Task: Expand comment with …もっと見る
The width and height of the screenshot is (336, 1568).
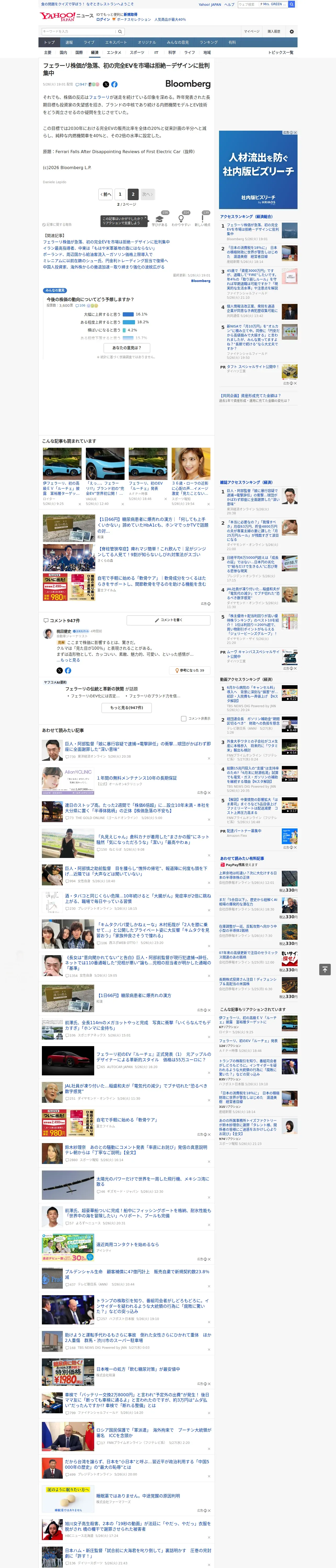Action: pos(68,660)
